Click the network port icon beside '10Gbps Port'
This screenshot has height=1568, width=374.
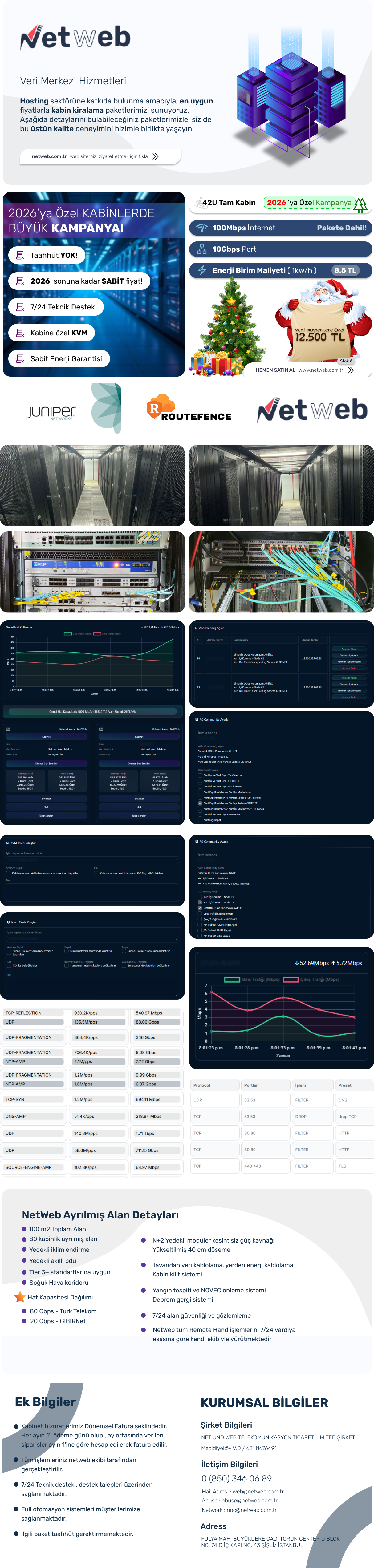tap(201, 249)
